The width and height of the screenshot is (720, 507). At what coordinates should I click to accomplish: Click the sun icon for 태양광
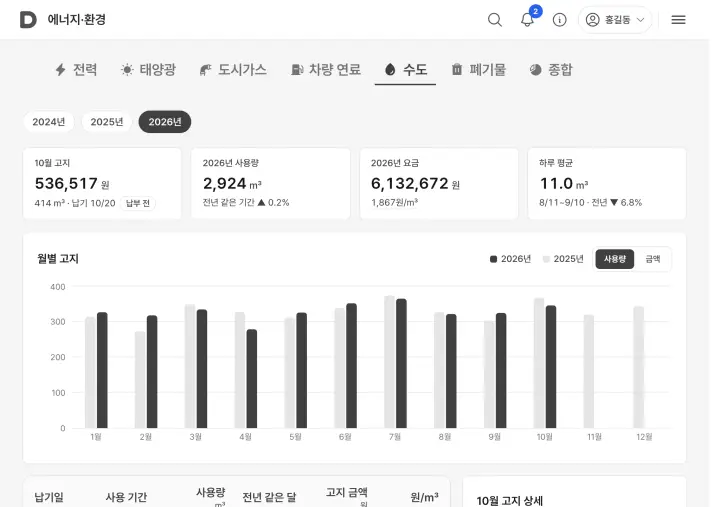(127, 70)
